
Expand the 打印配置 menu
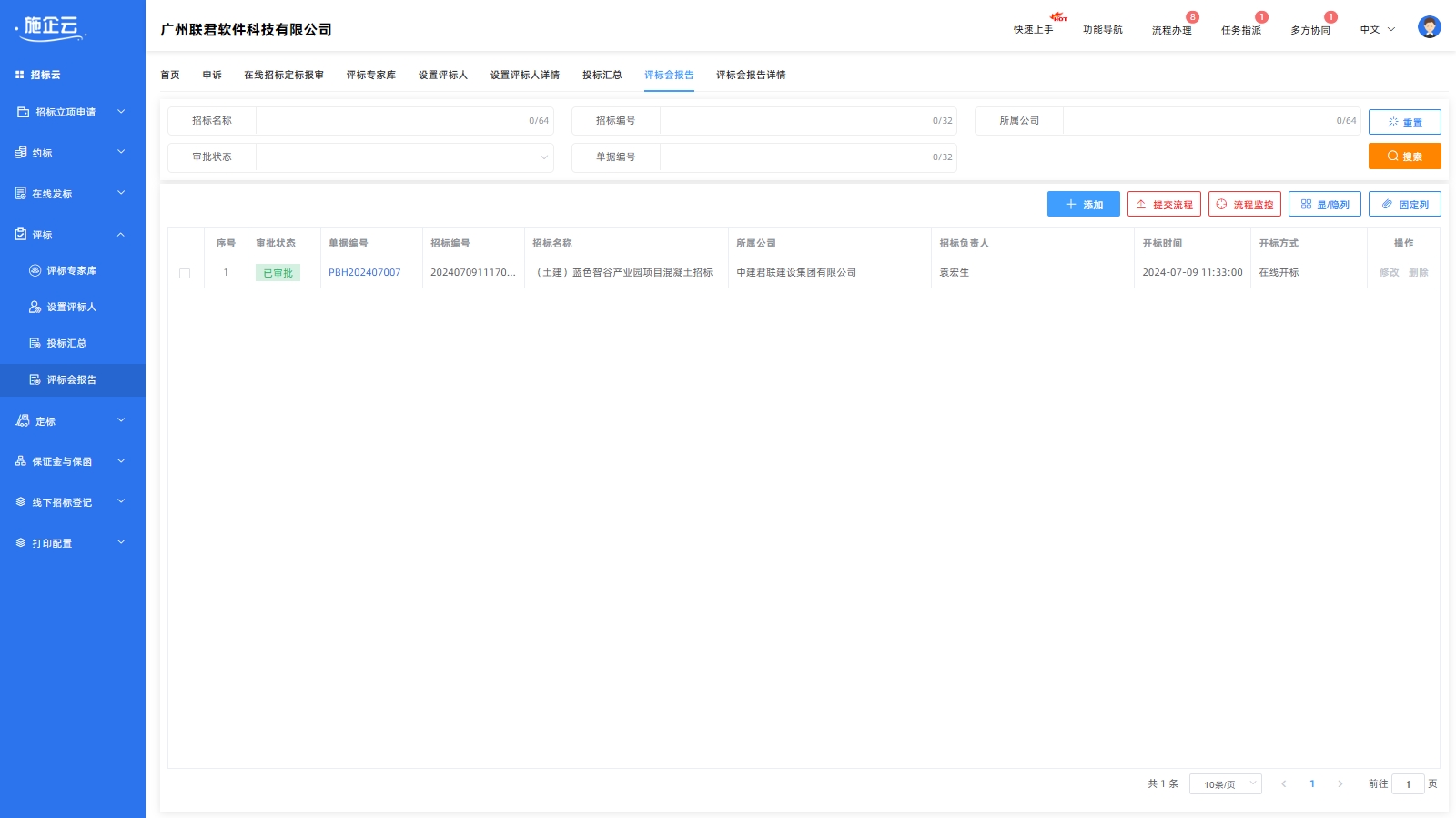coord(121,542)
